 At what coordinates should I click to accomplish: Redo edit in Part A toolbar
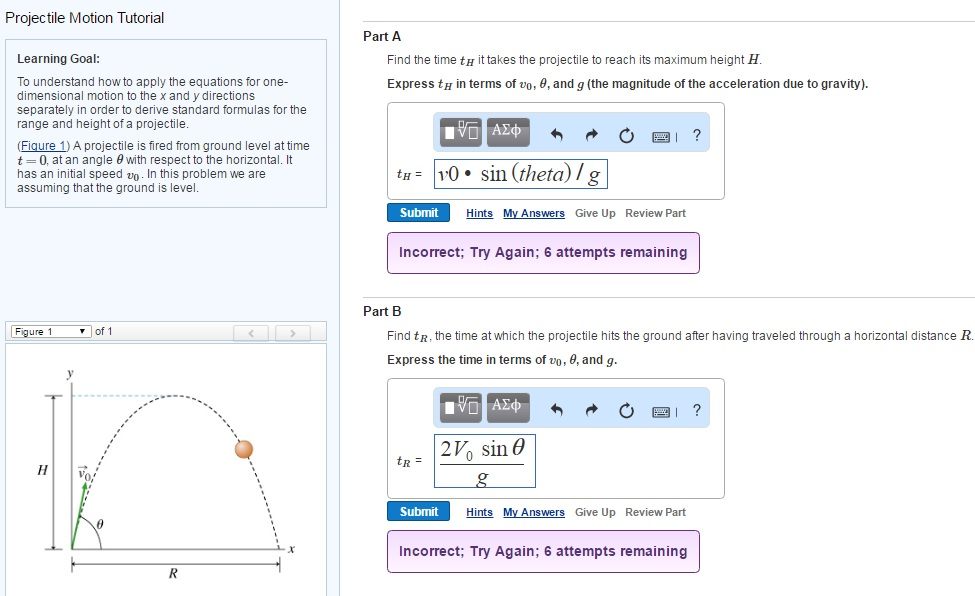tap(591, 134)
